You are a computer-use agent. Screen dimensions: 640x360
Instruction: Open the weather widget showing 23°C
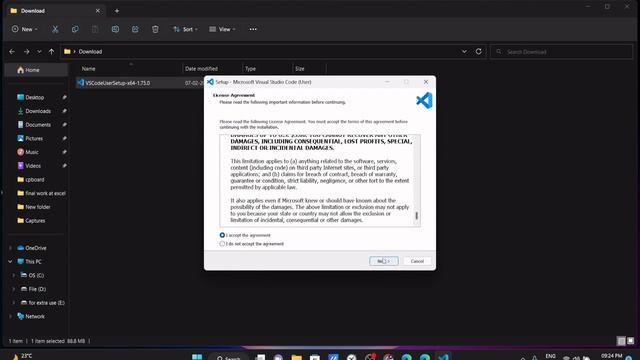(22, 356)
